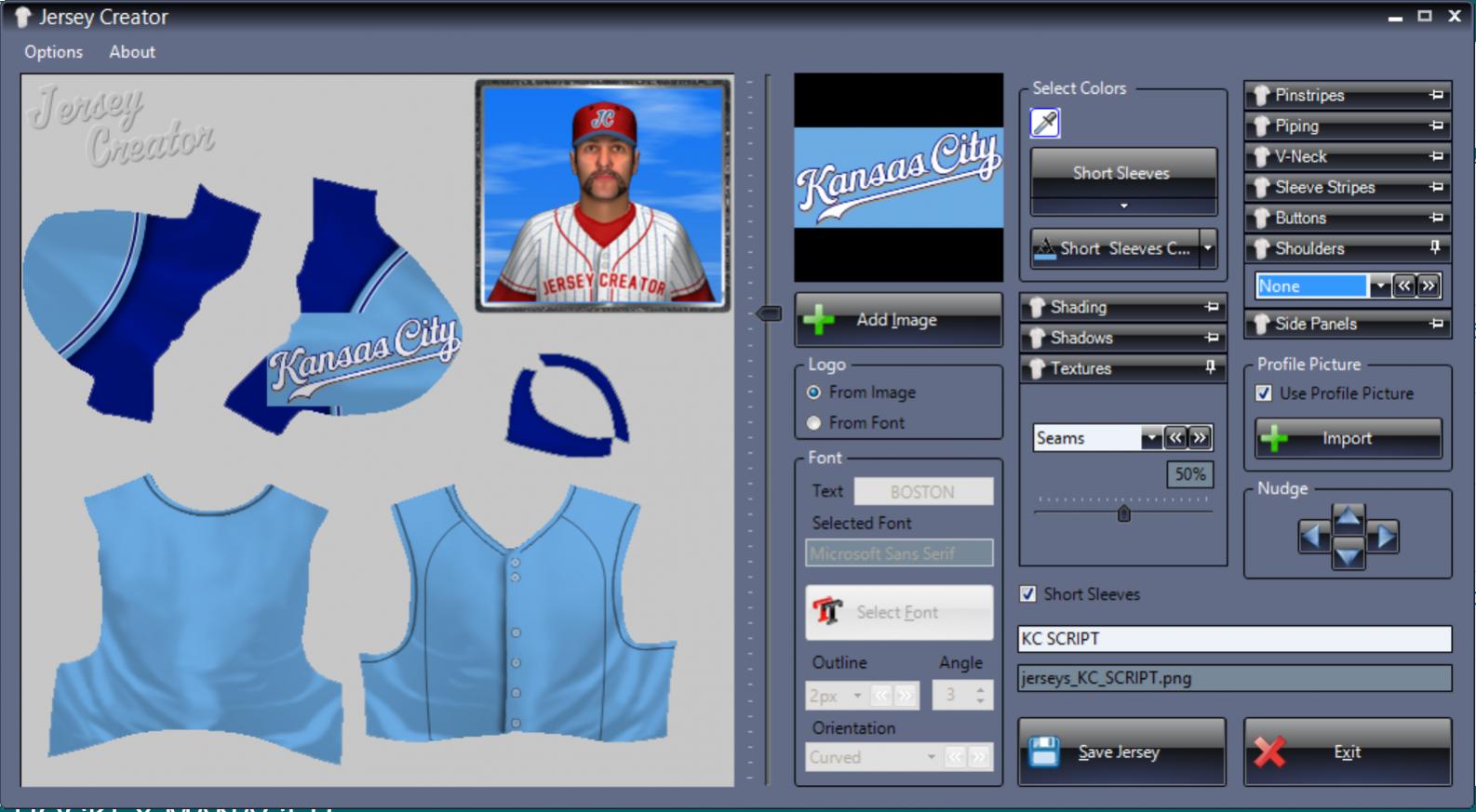Save the jersey

point(1121,752)
